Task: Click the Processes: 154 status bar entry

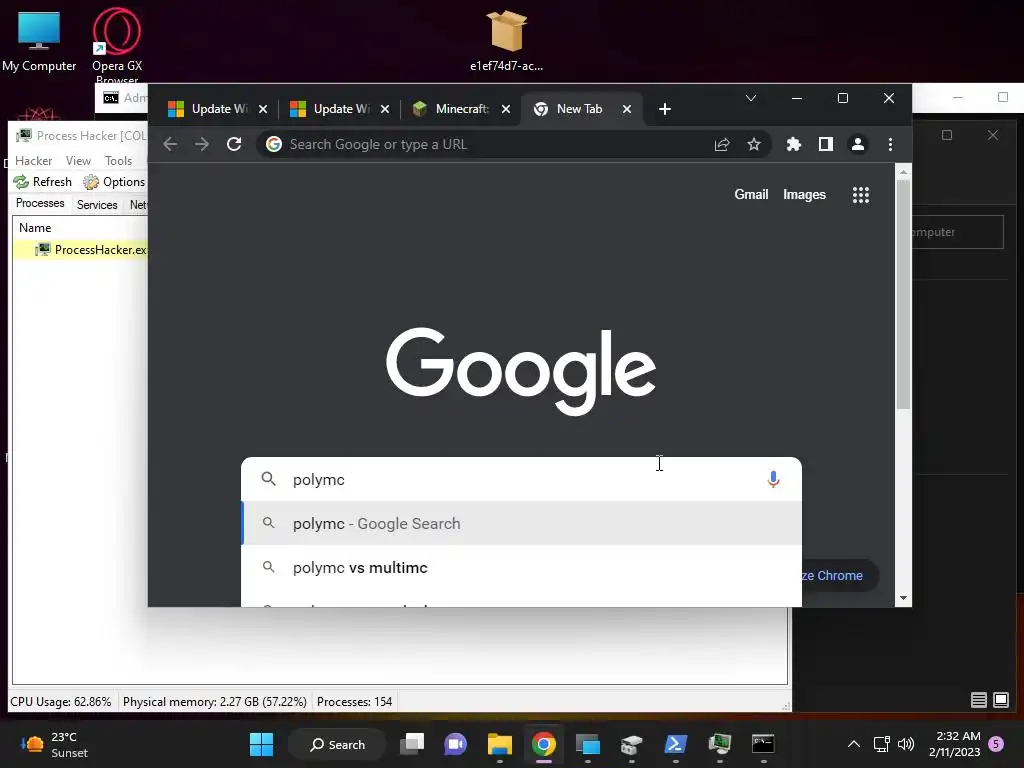Action: pyautogui.click(x=355, y=702)
